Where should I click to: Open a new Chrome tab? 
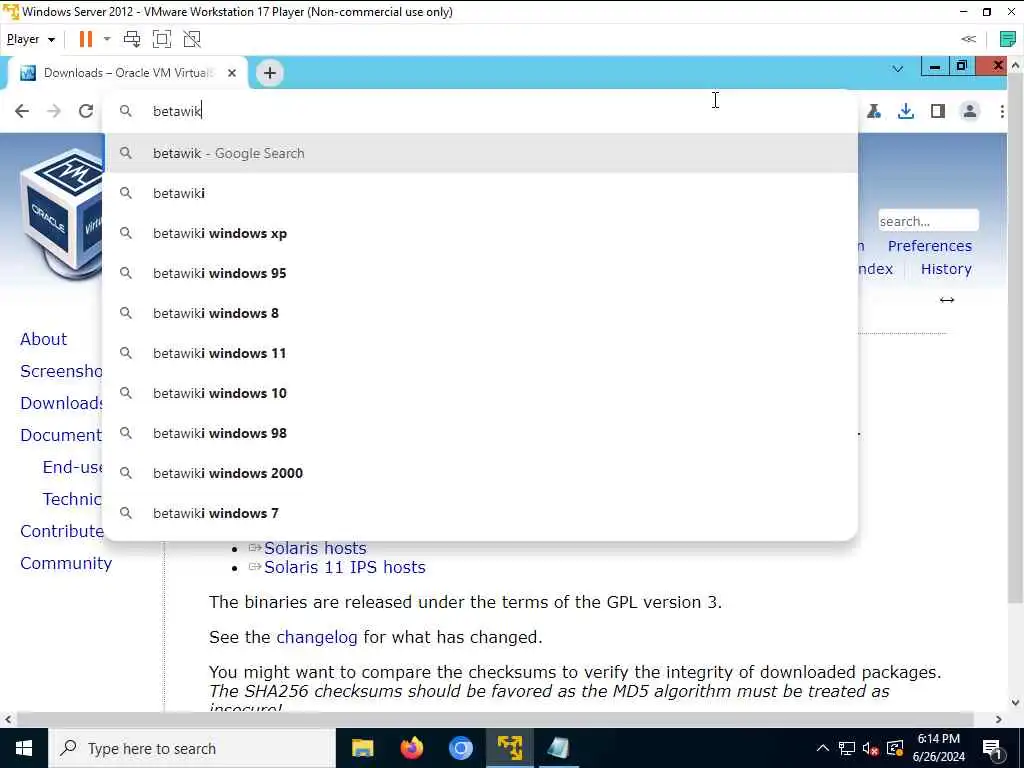tap(270, 73)
